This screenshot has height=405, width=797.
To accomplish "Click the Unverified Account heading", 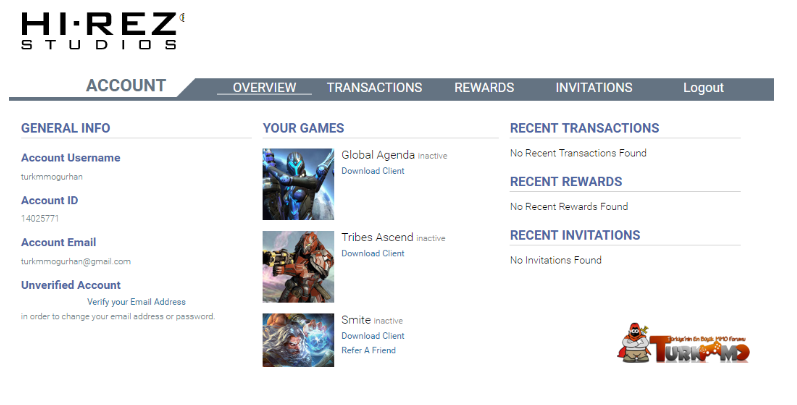I will pyautogui.click(x=71, y=285).
